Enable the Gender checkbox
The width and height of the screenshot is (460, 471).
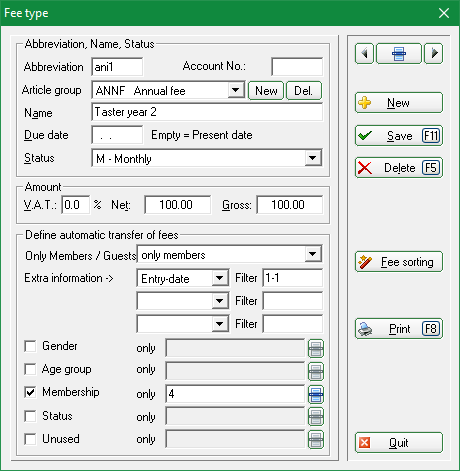tap(30, 346)
